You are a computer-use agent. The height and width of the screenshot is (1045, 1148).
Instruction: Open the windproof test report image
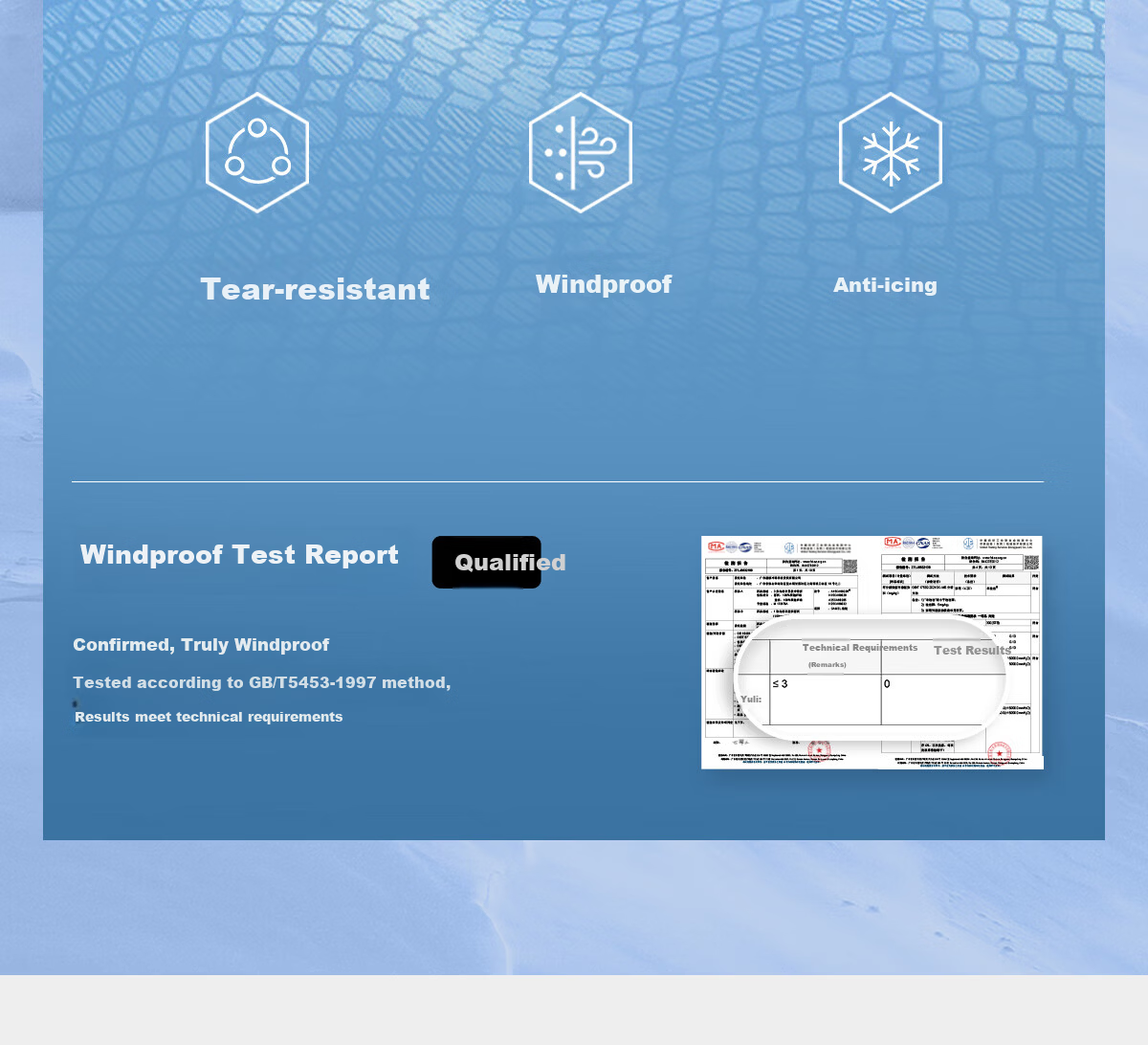(872, 652)
